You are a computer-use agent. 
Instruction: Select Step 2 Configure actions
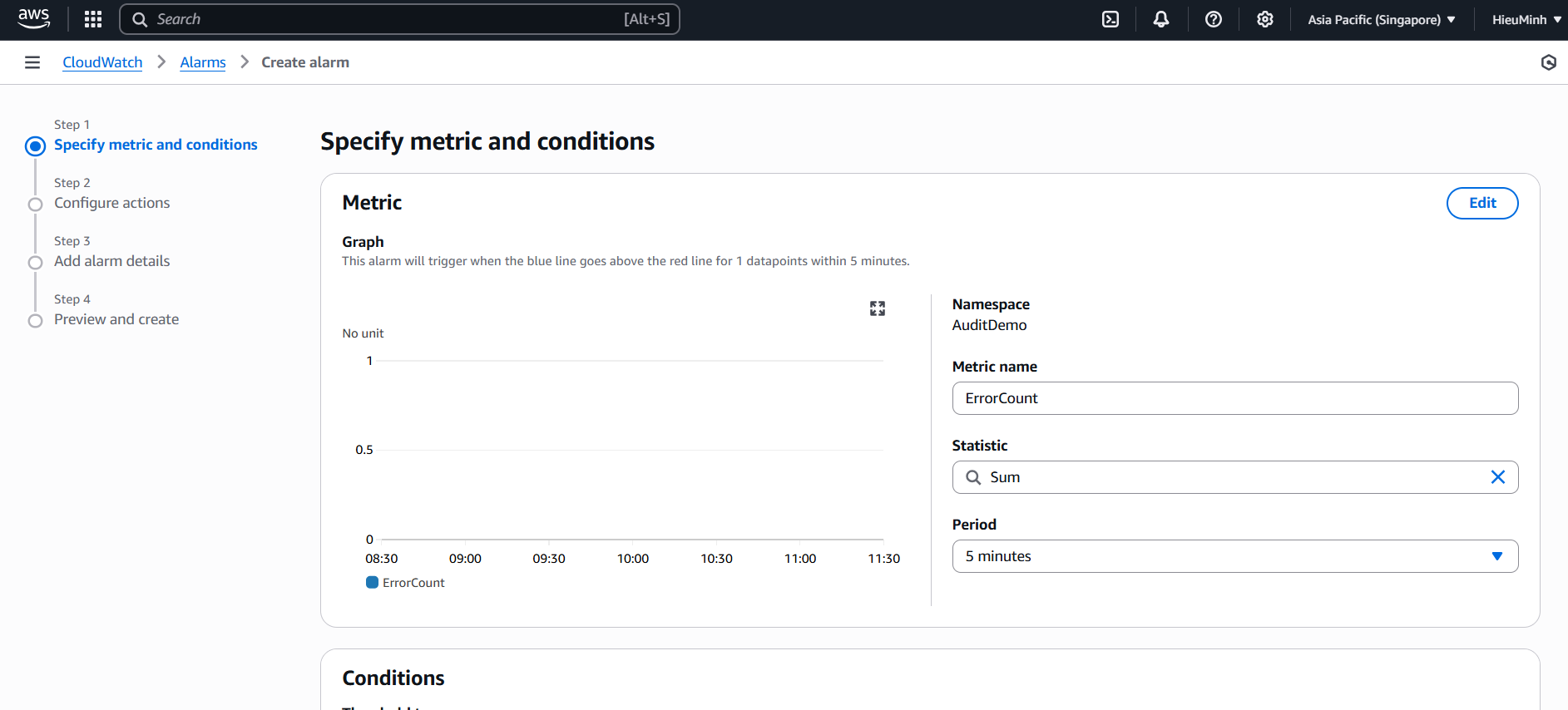pos(111,203)
